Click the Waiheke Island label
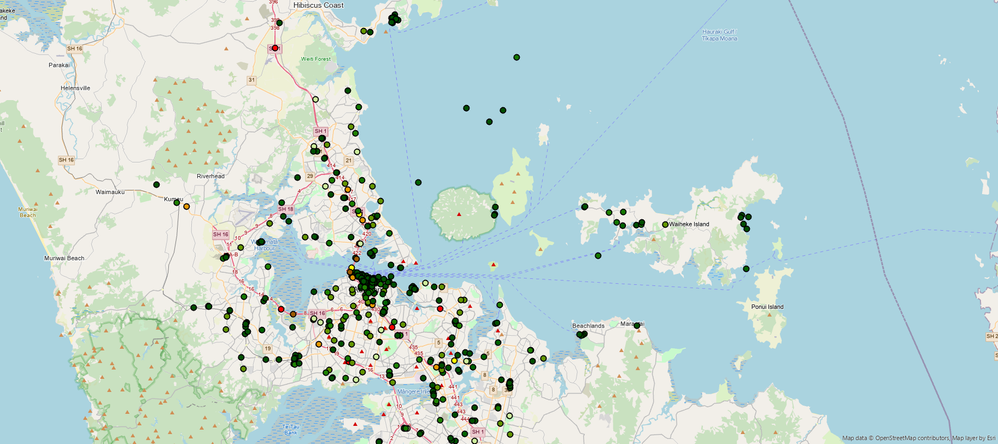This screenshot has height=444, width=998. [689, 224]
